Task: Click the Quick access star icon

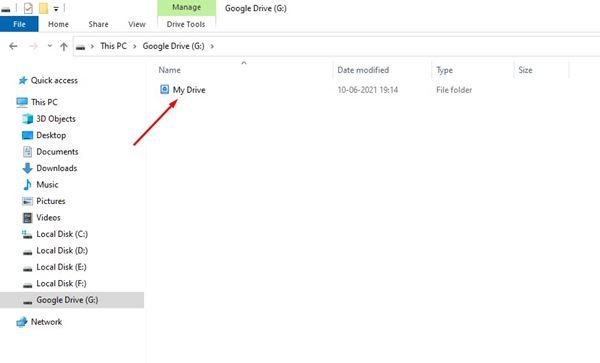Action: [x=23, y=80]
